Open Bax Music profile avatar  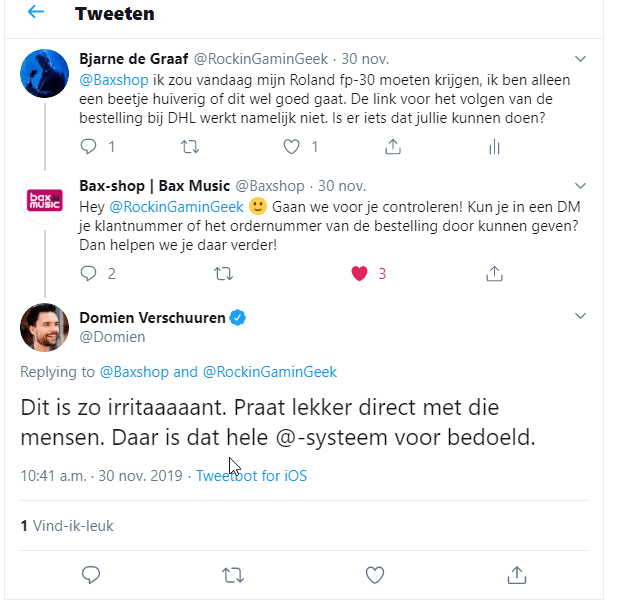click(45, 199)
